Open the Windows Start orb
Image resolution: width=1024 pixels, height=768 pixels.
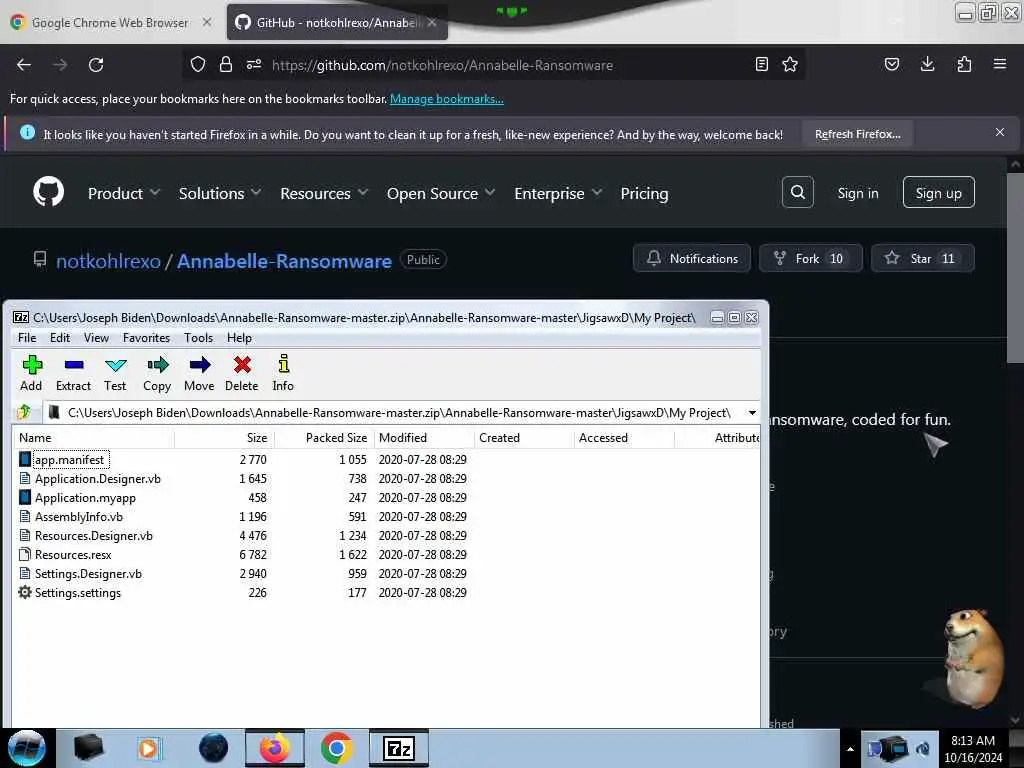click(x=26, y=748)
